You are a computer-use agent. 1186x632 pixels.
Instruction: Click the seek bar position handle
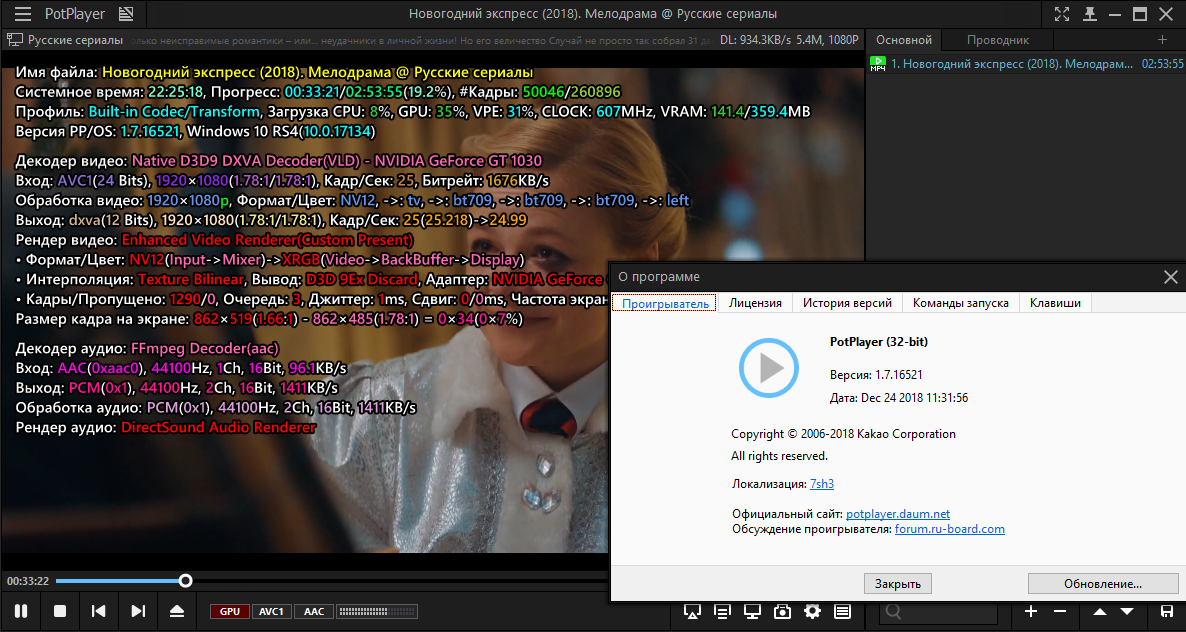[x=185, y=581]
